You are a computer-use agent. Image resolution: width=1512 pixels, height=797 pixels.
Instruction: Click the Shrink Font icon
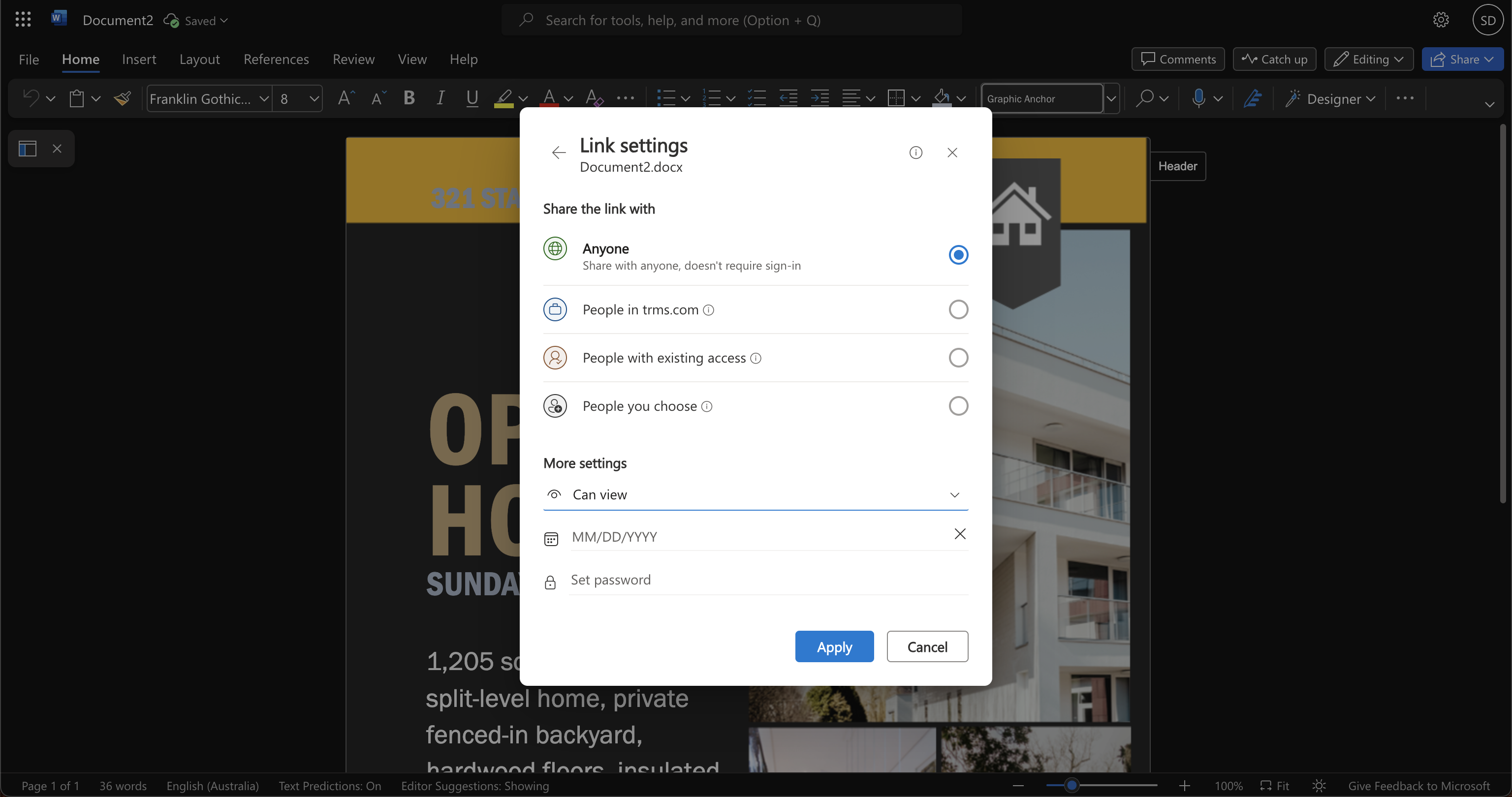(378, 97)
